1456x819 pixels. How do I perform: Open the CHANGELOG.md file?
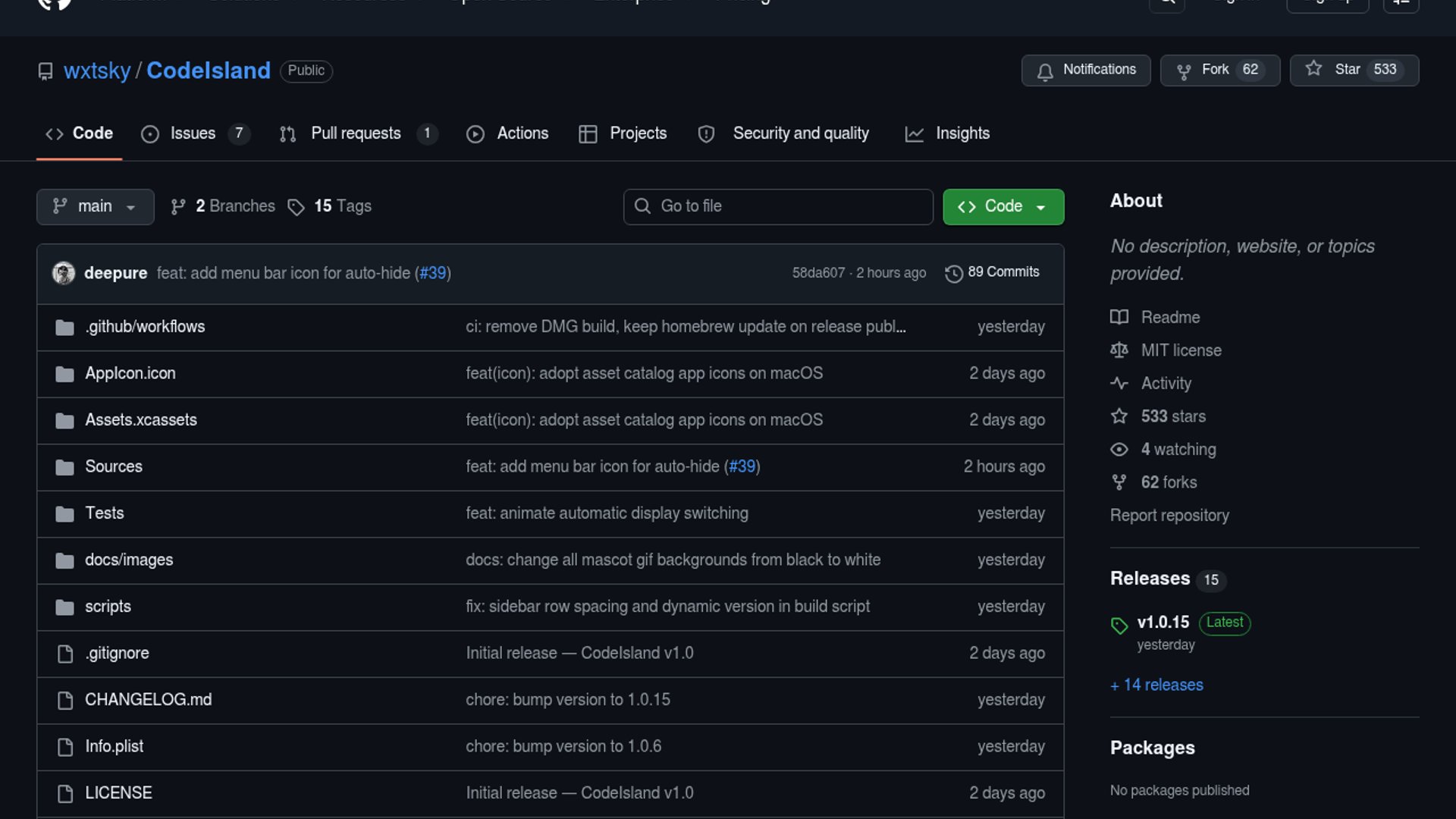click(148, 700)
